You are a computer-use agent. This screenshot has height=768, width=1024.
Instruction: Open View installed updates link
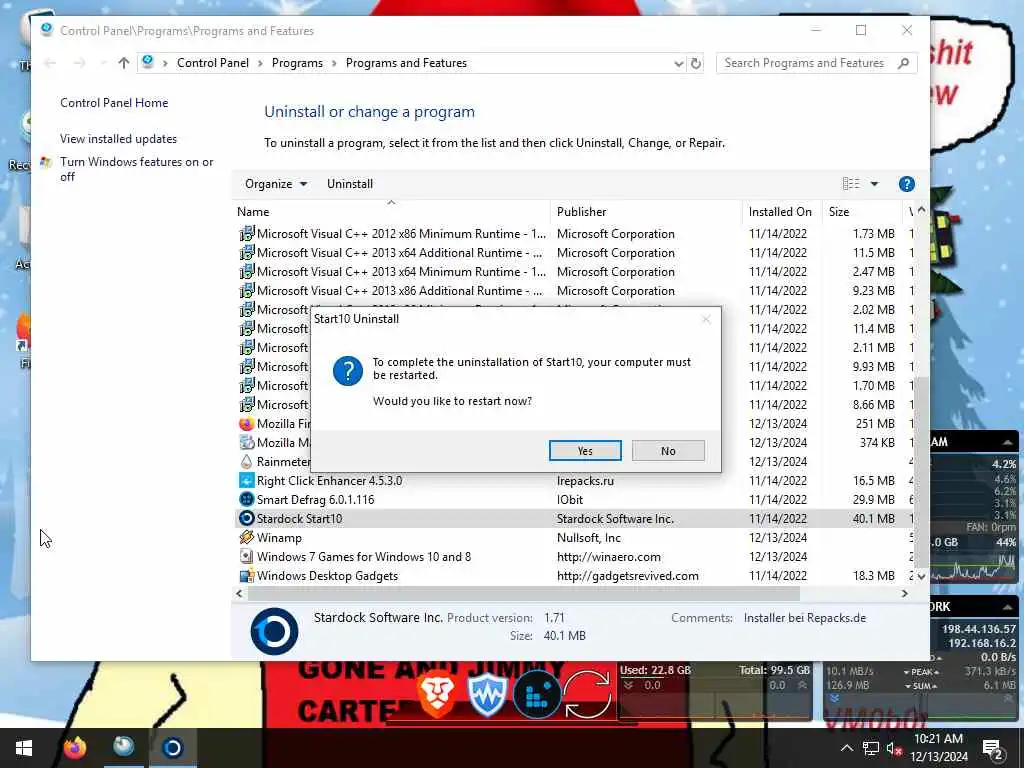(118, 138)
